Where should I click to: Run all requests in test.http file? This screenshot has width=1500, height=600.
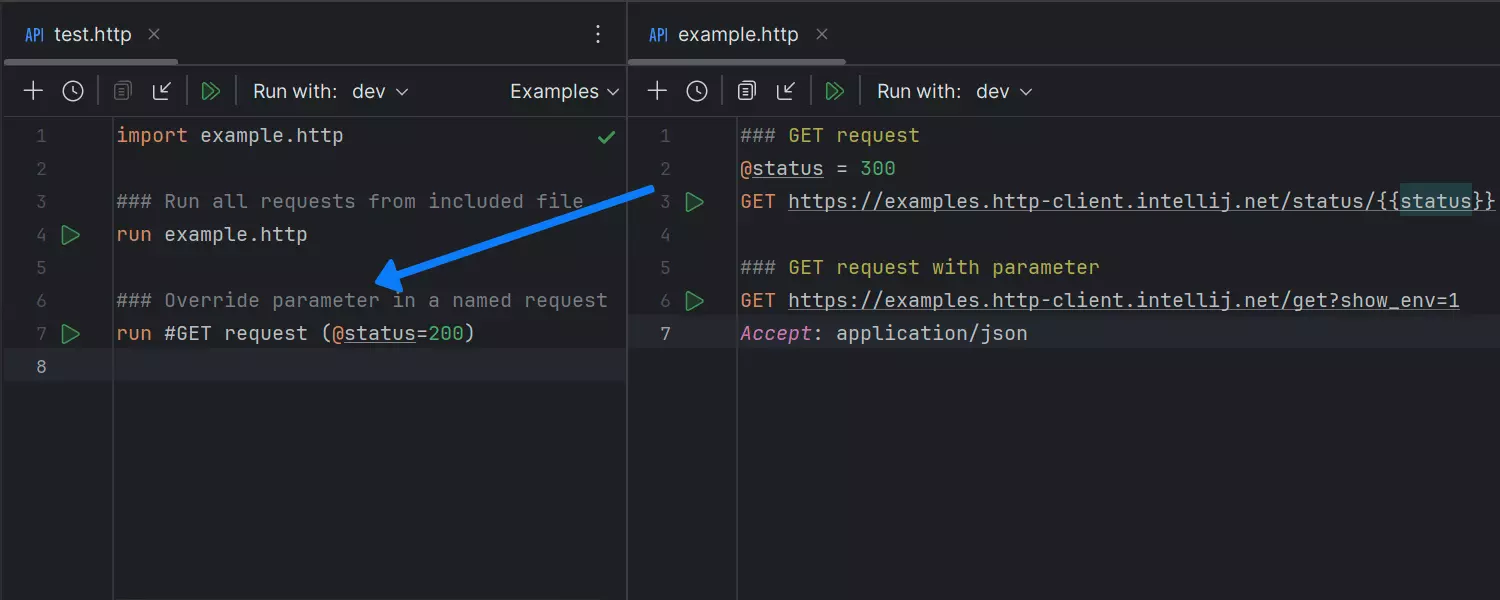[x=211, y=90]
